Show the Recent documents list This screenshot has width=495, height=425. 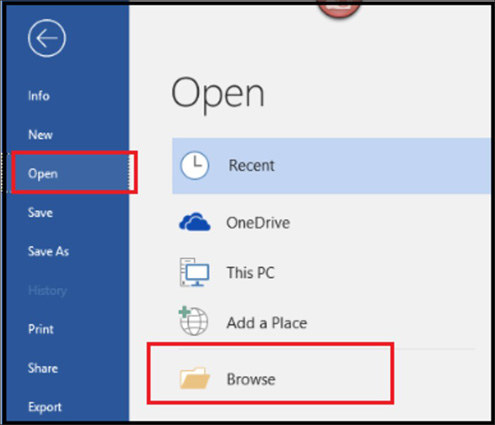point(331,166)
